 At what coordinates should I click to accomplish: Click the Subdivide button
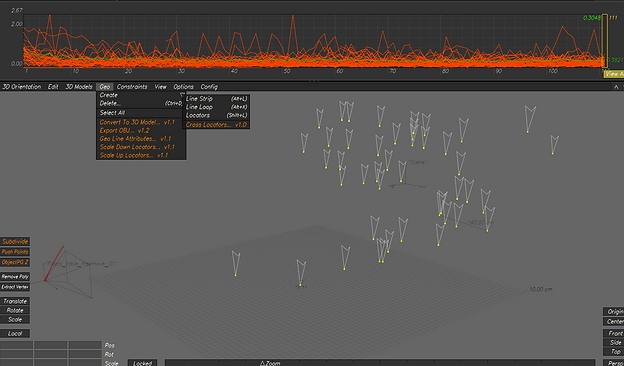pyautogui.click(x=15, y=241)
